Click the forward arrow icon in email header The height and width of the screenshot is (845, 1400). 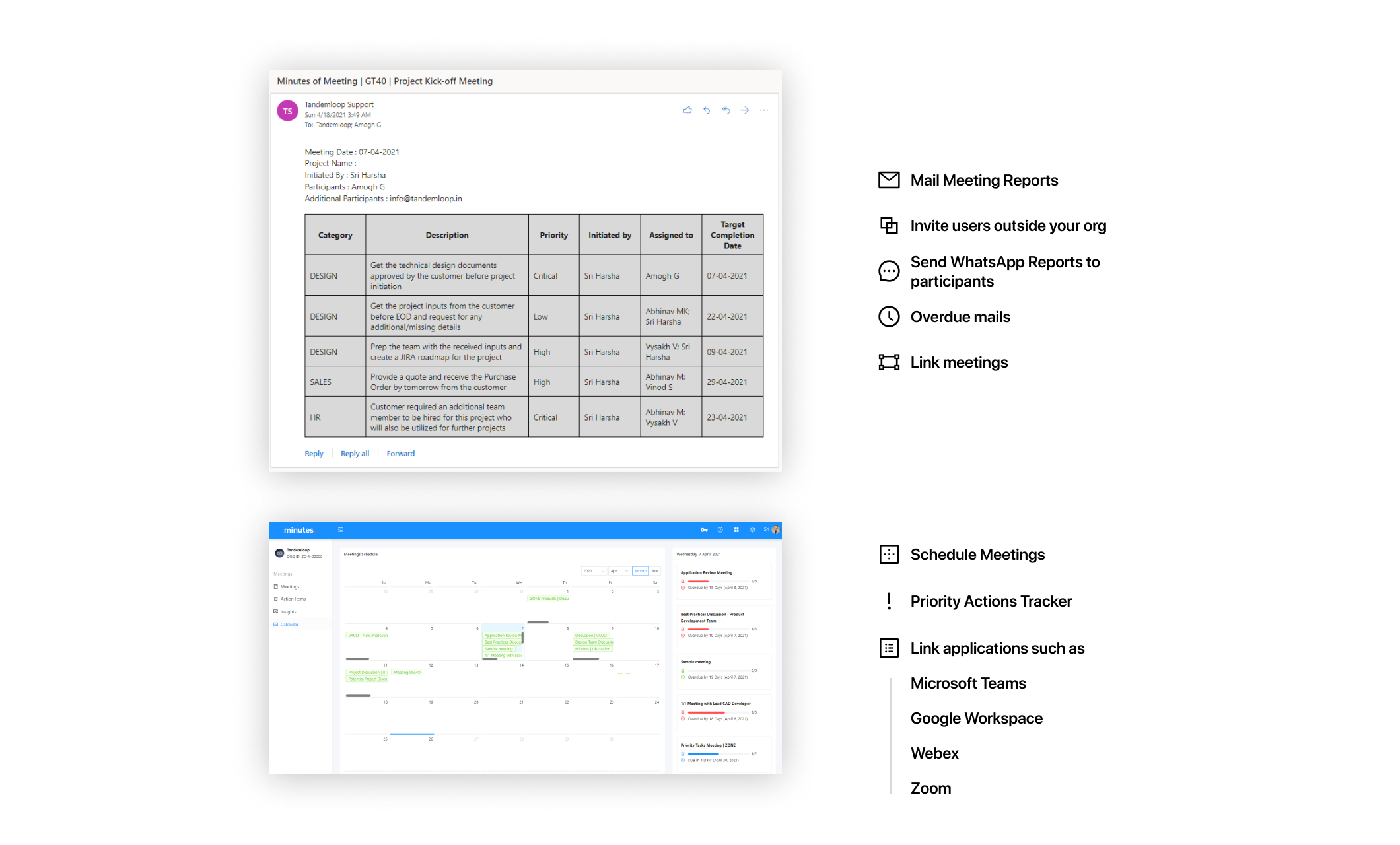click(745, 110)
